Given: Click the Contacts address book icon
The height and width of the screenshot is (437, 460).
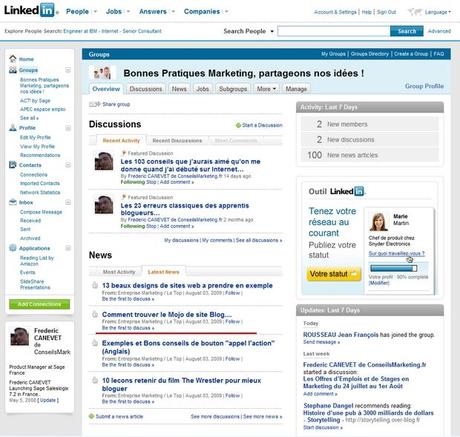Looking at the screenshot, I should click(13, 165).
